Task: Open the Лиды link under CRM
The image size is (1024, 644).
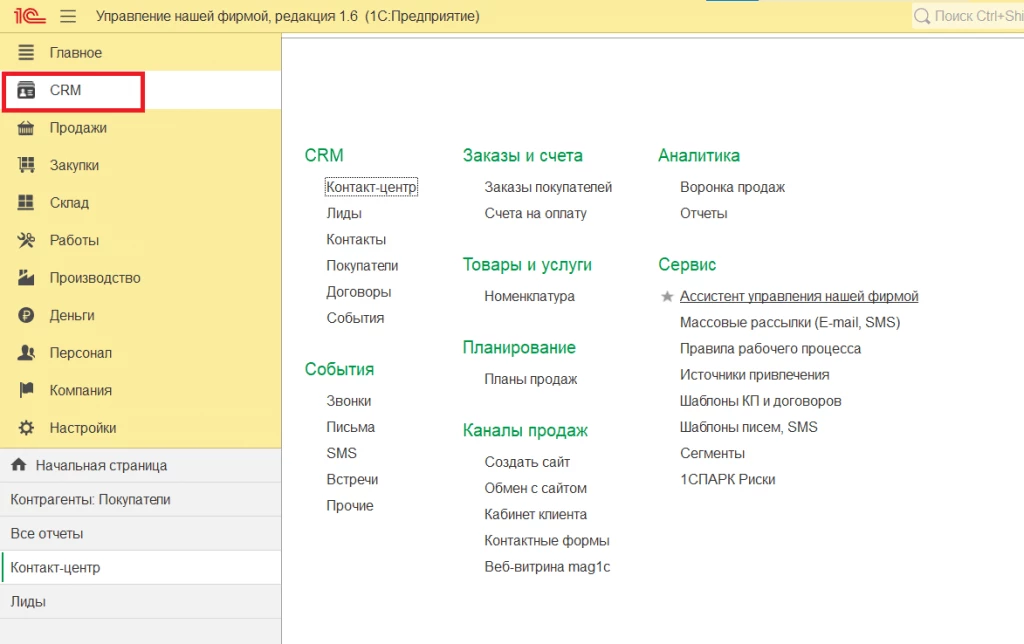Action: click(344, 214)
